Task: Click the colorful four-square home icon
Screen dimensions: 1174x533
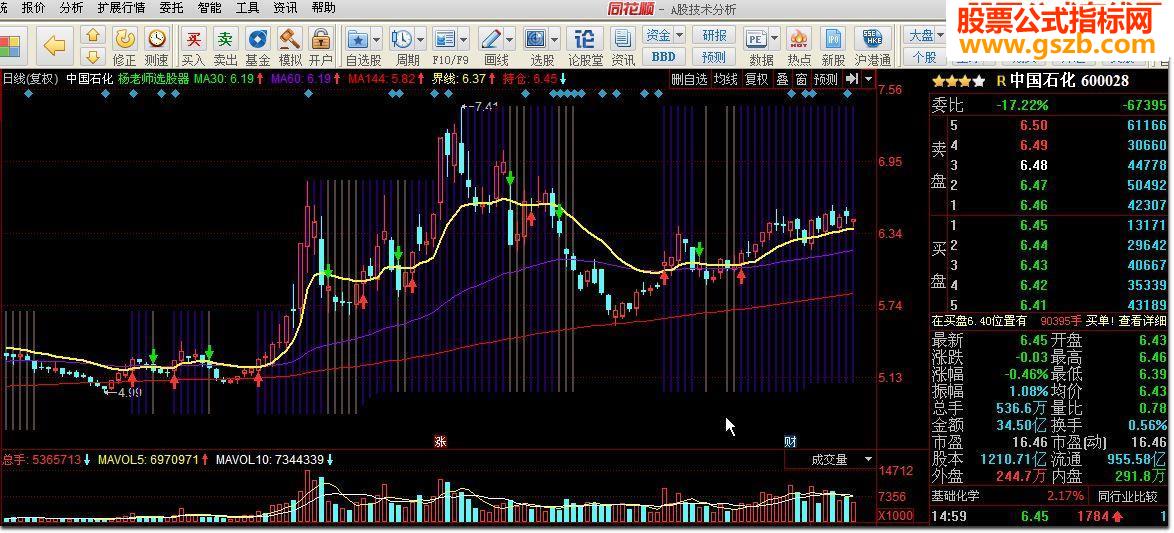Action: pos(10,45)
